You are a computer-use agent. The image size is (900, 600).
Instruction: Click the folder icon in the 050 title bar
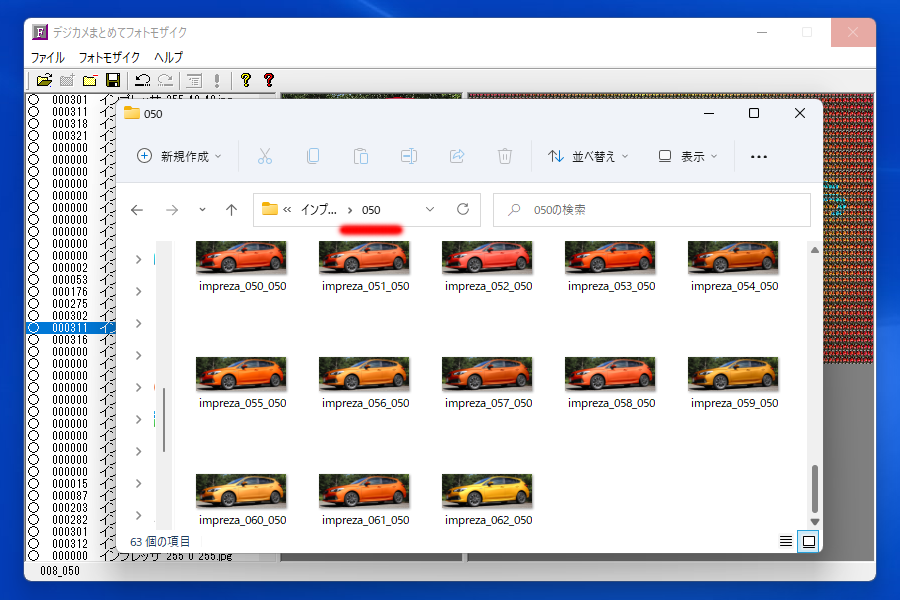click(132, 113)
